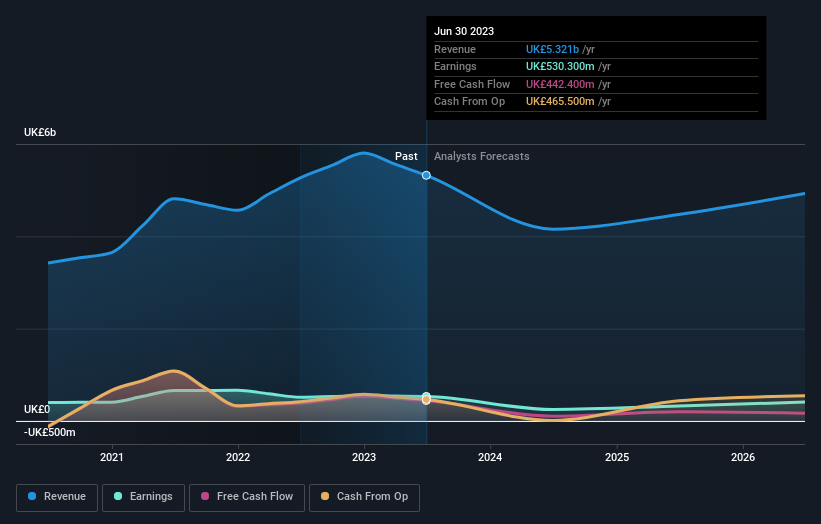821x524 pixels.
Task: Click the UK£5.321b revenue value in tooltip
Action: click(552, 49)
